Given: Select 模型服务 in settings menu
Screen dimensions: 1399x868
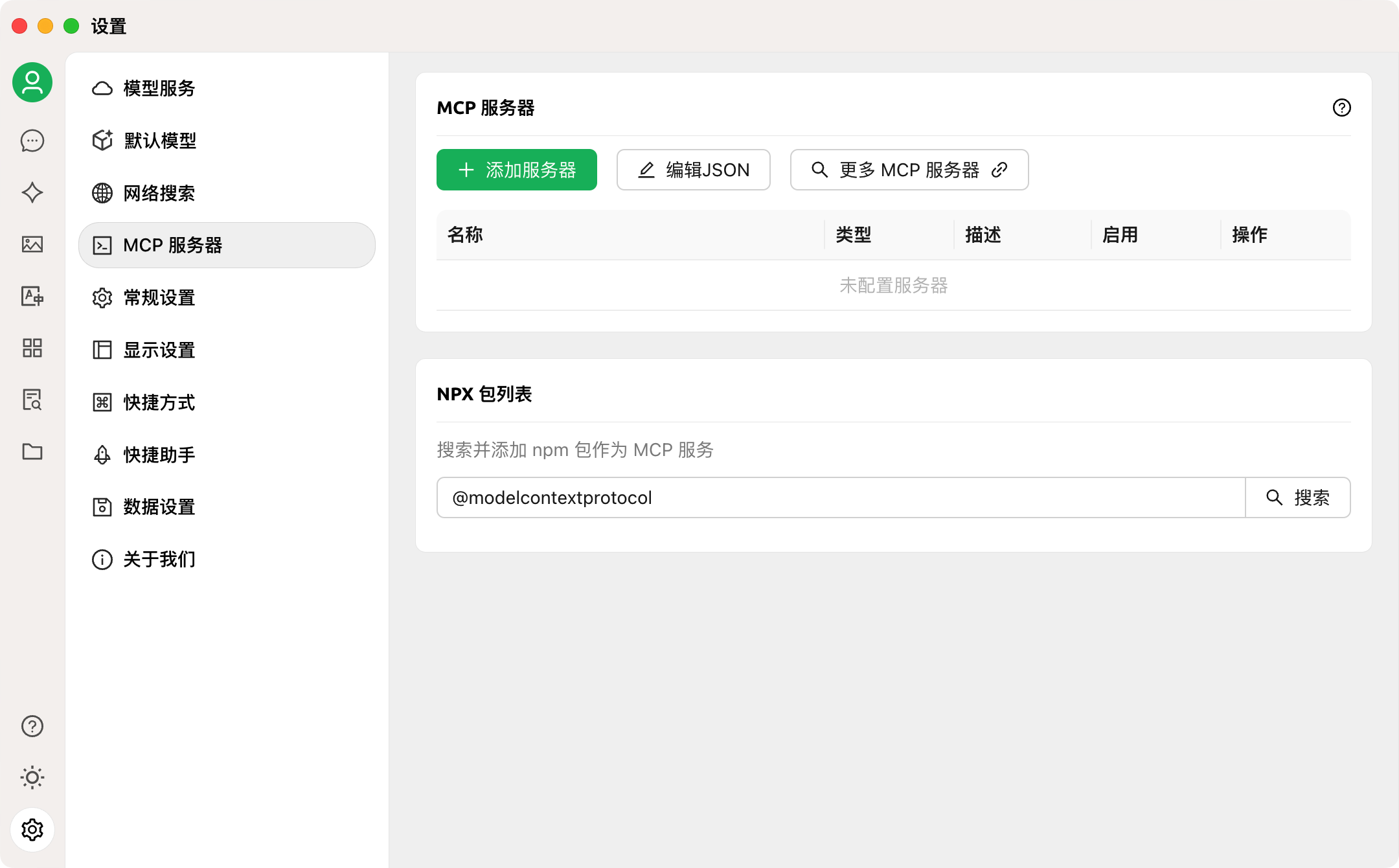Looking at the screenshot, I should point(159,88).
